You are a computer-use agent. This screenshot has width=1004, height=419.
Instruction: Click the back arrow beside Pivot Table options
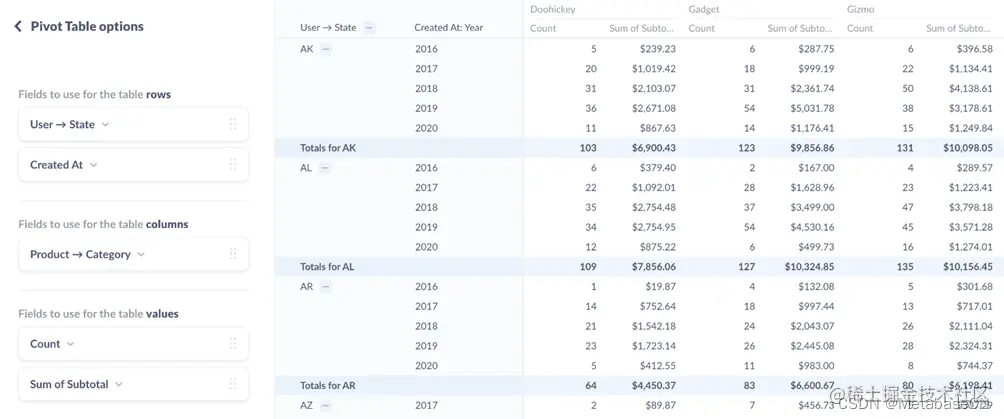click(x=18, y=27)
